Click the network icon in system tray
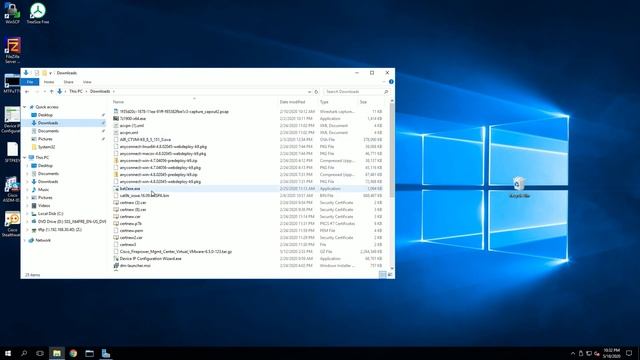640x360 pixels. pyautogui.click(x=589, y=353)
